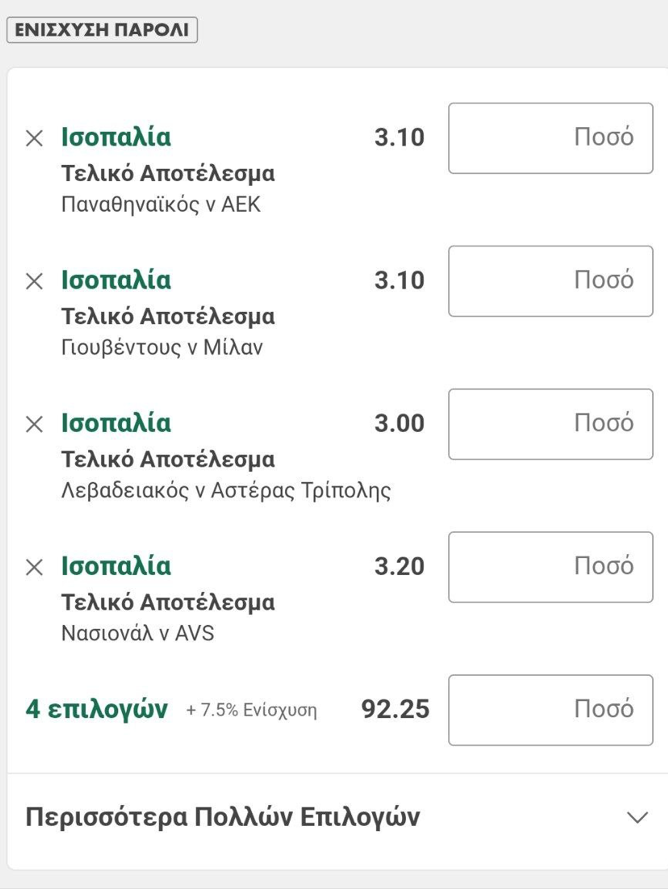Viewport: 668px width, 889px height.
Task: Focus the 4 επιλογών parlay stake field
Action: pyautogui.click(x=551, y=709)
